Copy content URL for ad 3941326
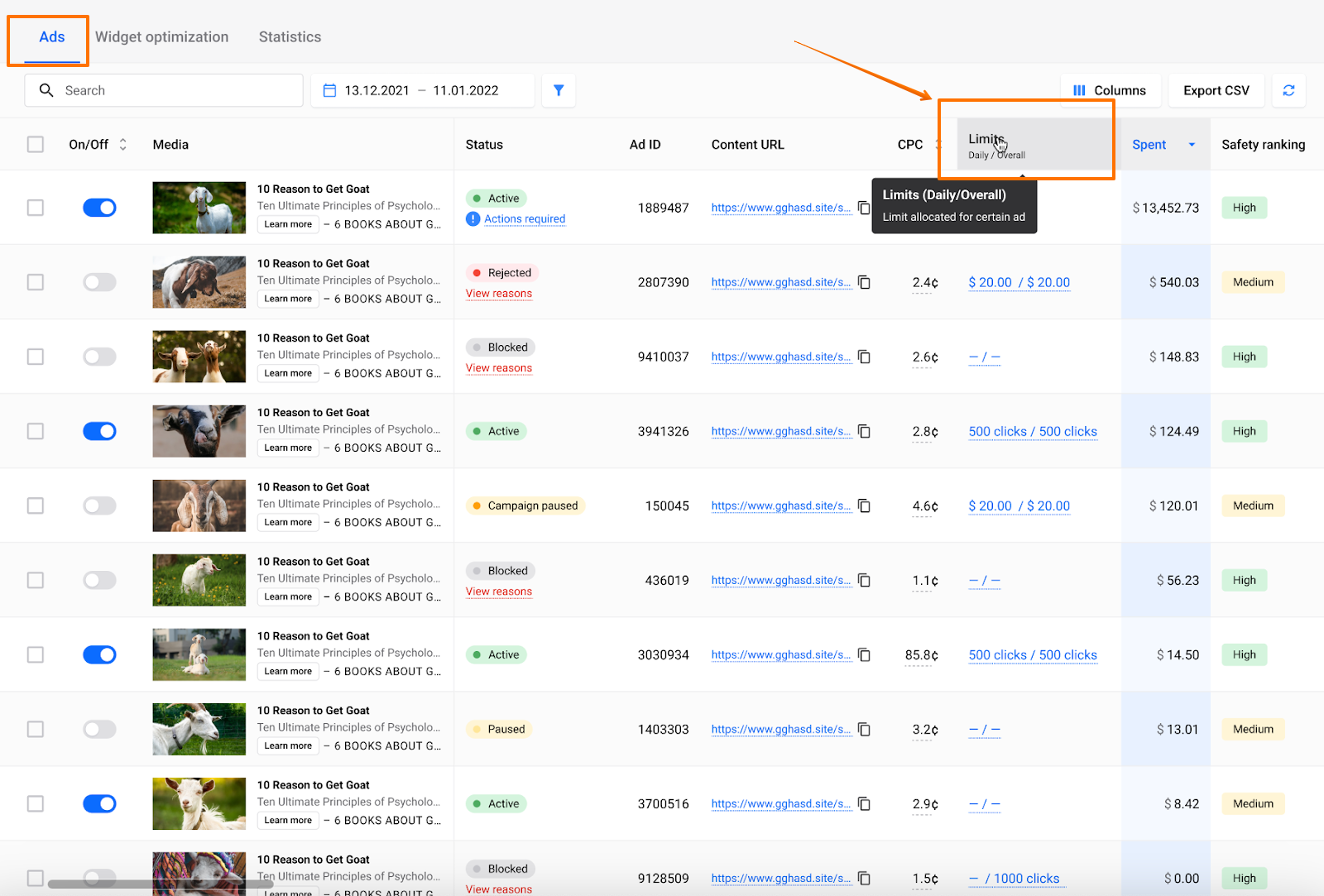The image size is (1324, 896). pyautogui.click(x=864, y=431)
